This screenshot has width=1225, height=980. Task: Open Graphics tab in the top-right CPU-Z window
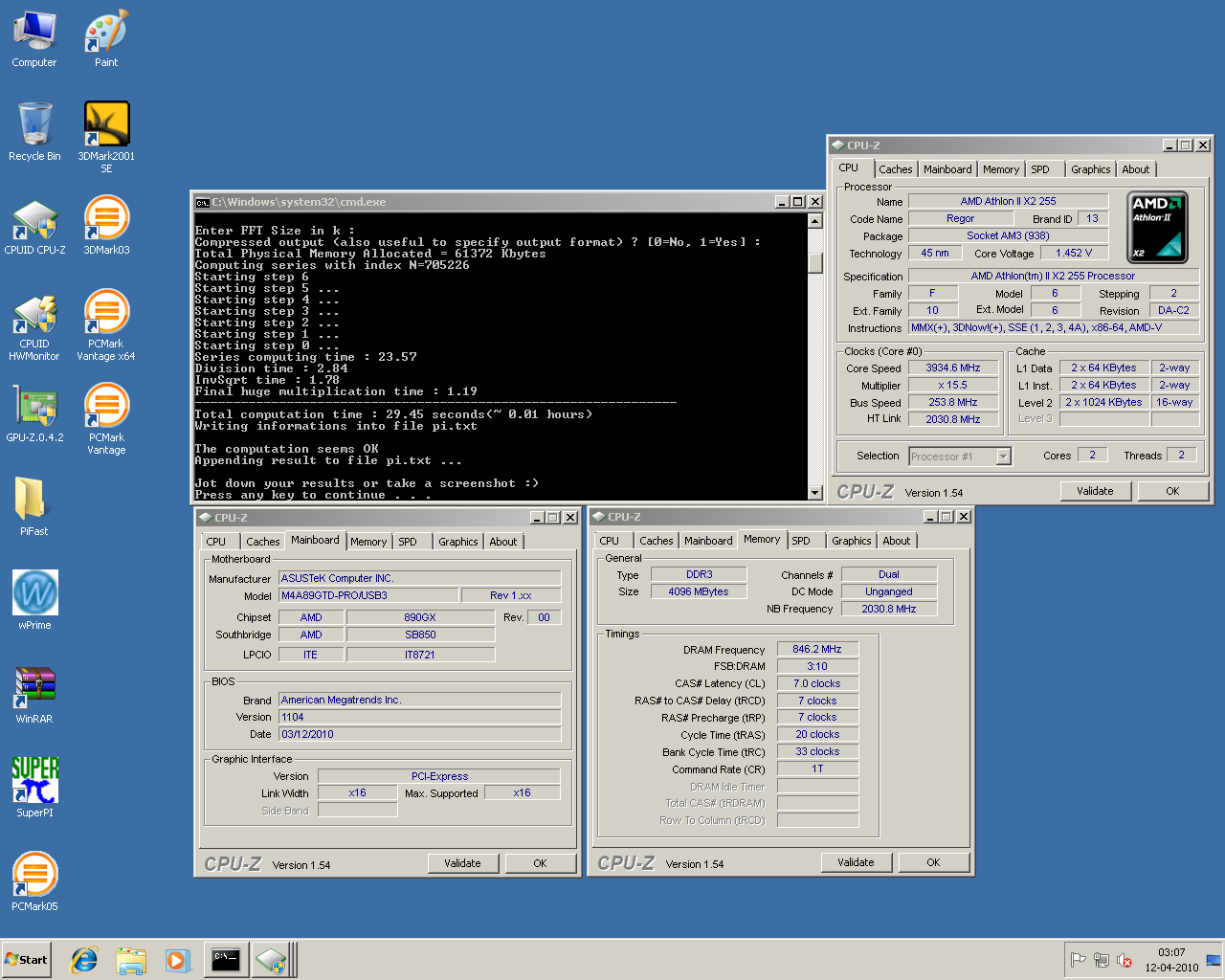pos(1091,169)
